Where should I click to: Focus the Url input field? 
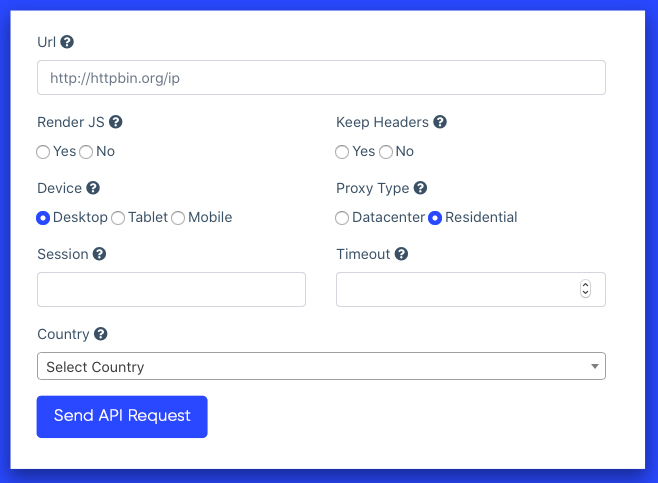[x=321, y=78]
